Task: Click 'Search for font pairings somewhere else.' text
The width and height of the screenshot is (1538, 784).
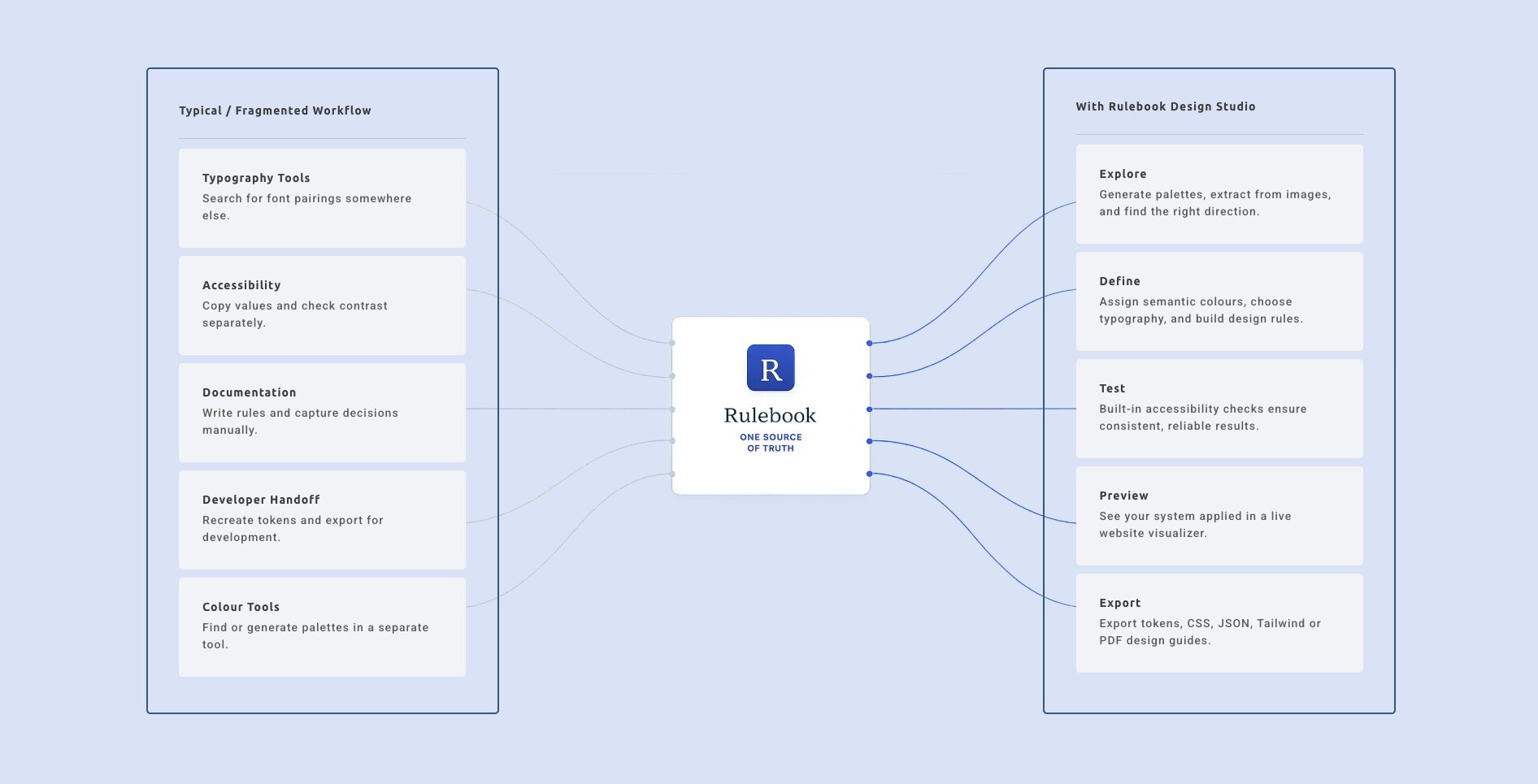Action: [x=307, y=206]
